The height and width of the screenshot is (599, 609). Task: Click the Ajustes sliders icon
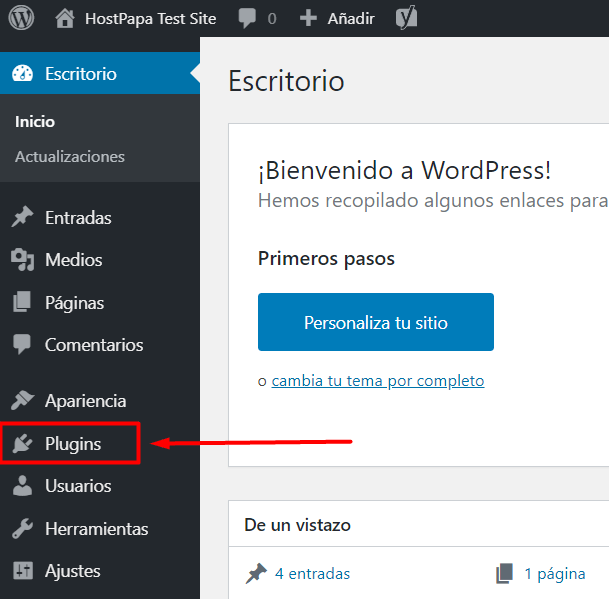(x=23, y=571)
